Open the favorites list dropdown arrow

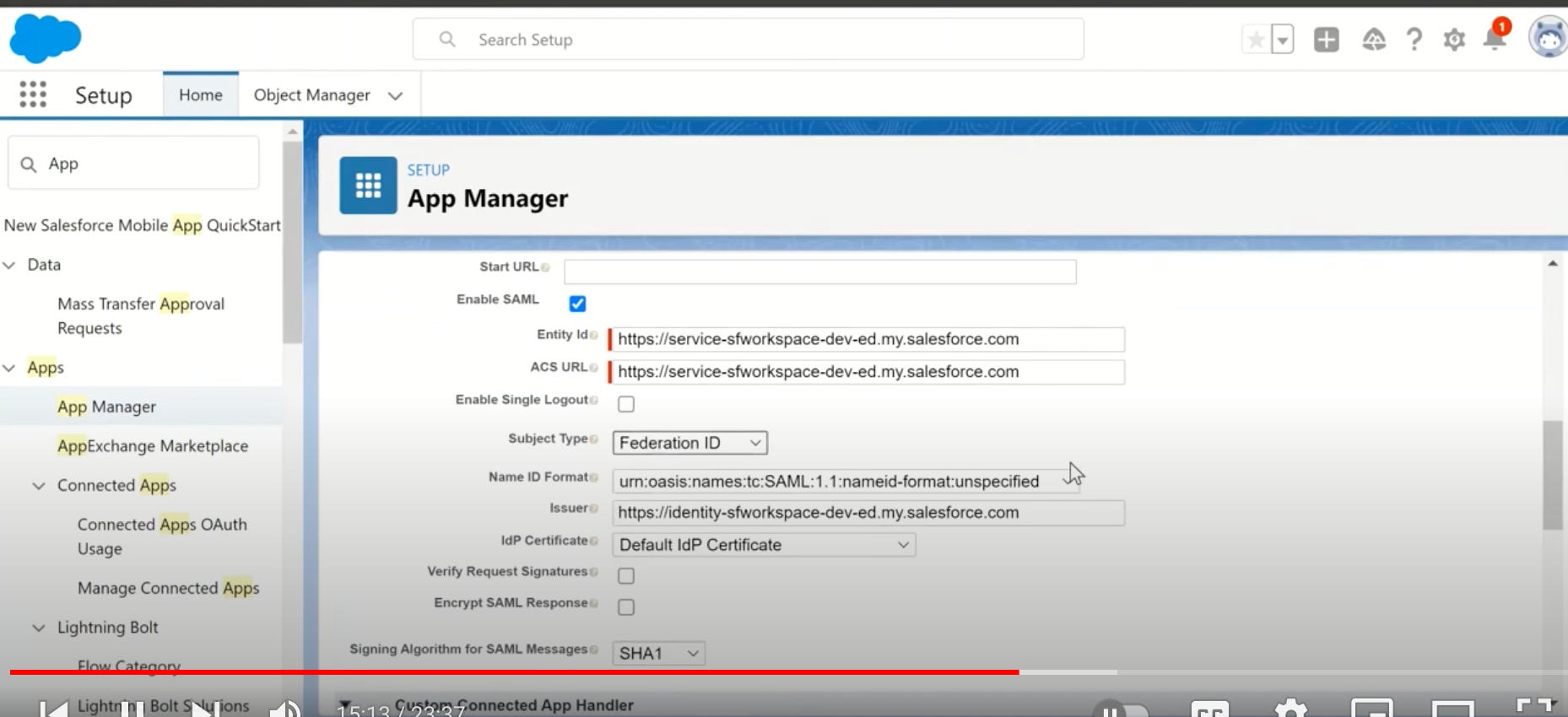tap(1283, 40)
